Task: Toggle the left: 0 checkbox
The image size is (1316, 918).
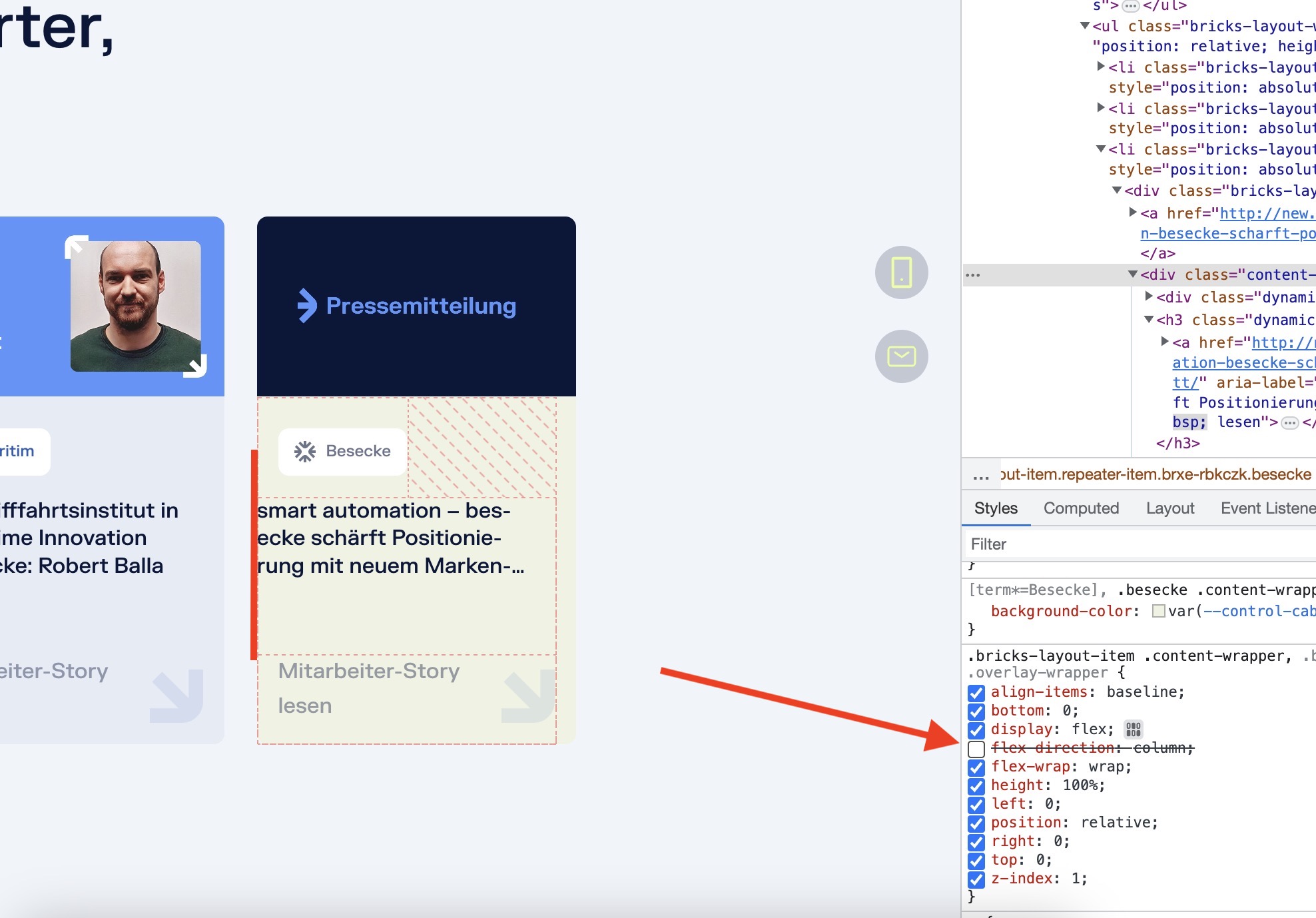Action: pos(976,805)
